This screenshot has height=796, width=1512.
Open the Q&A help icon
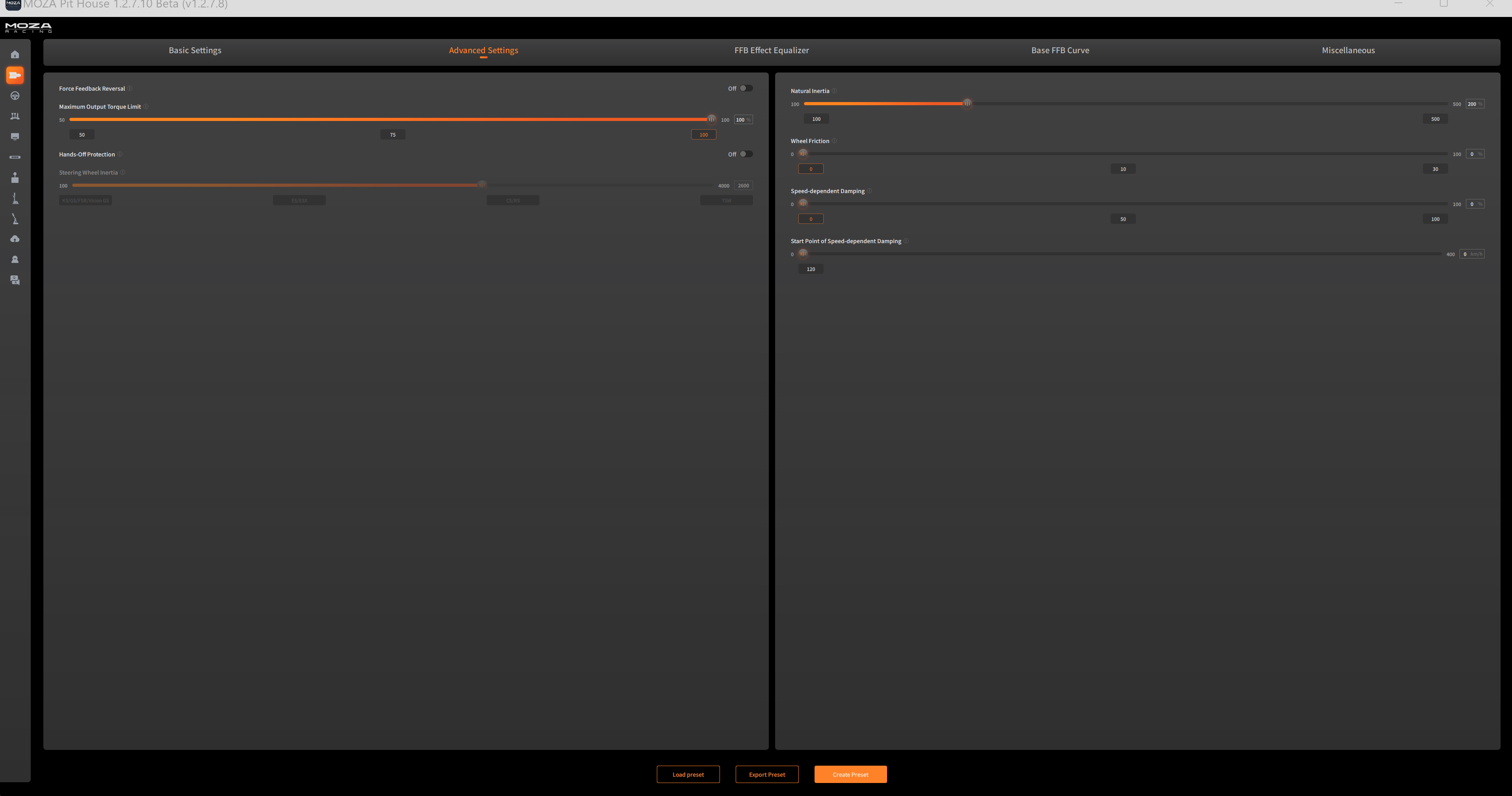[15, 280]
